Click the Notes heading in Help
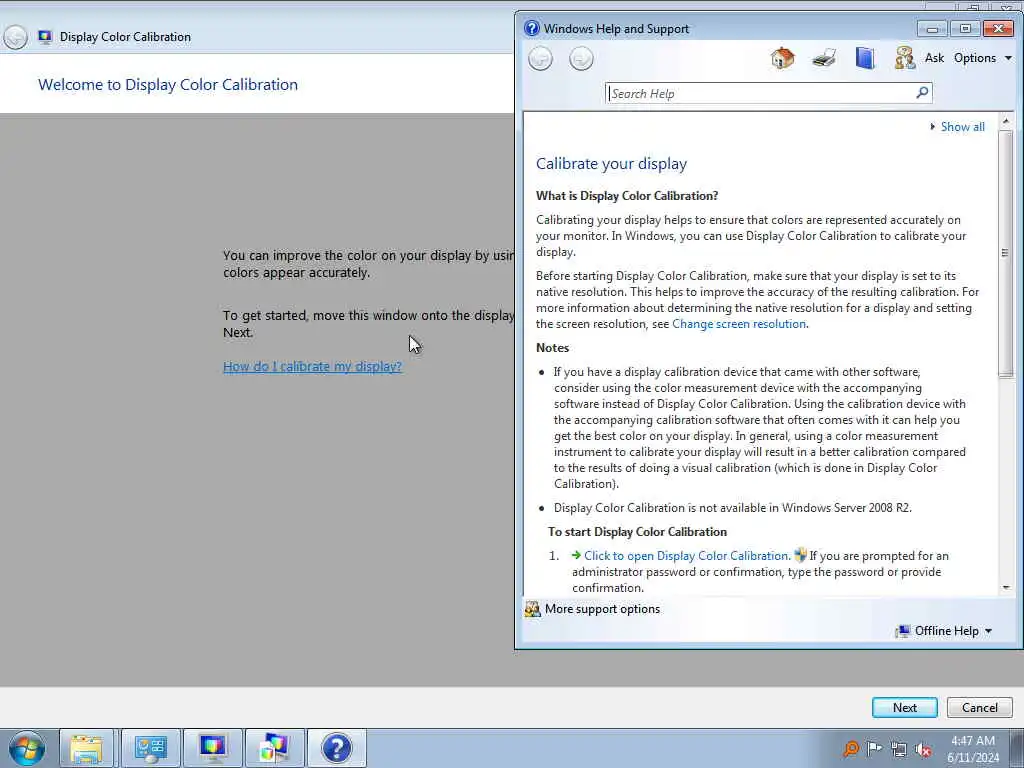The image size is (1024, 768). [x=552, y=348]
